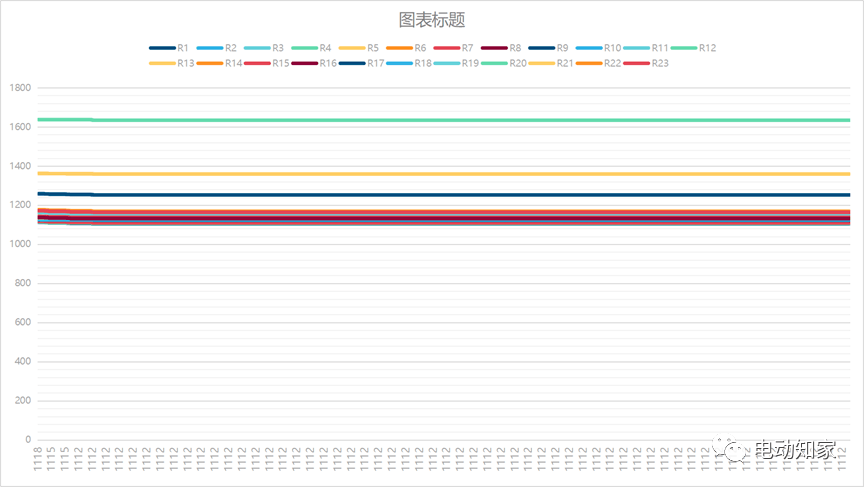Click the y-axis label 200
Image resolution: width=864 pixels, height=487 pixels.
point(23,401)
